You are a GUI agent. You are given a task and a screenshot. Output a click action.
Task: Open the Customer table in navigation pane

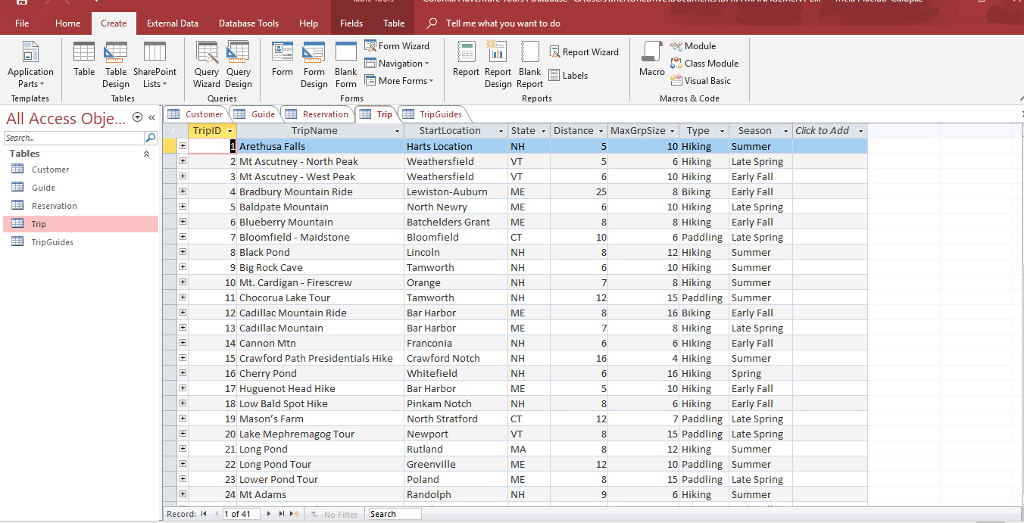50,170
